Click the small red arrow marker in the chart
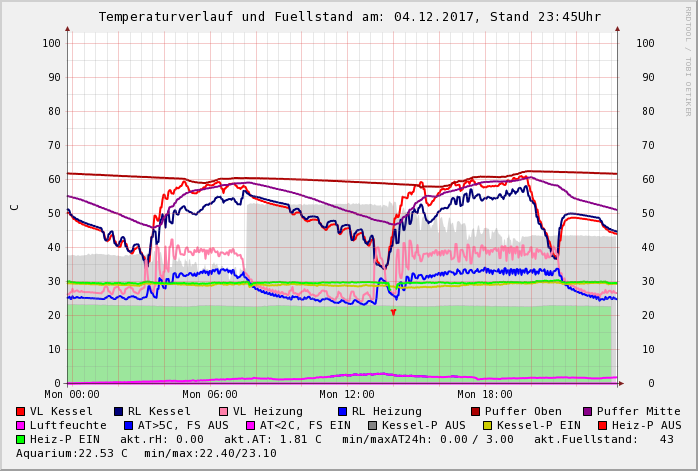698x471 pixels. 393,313
